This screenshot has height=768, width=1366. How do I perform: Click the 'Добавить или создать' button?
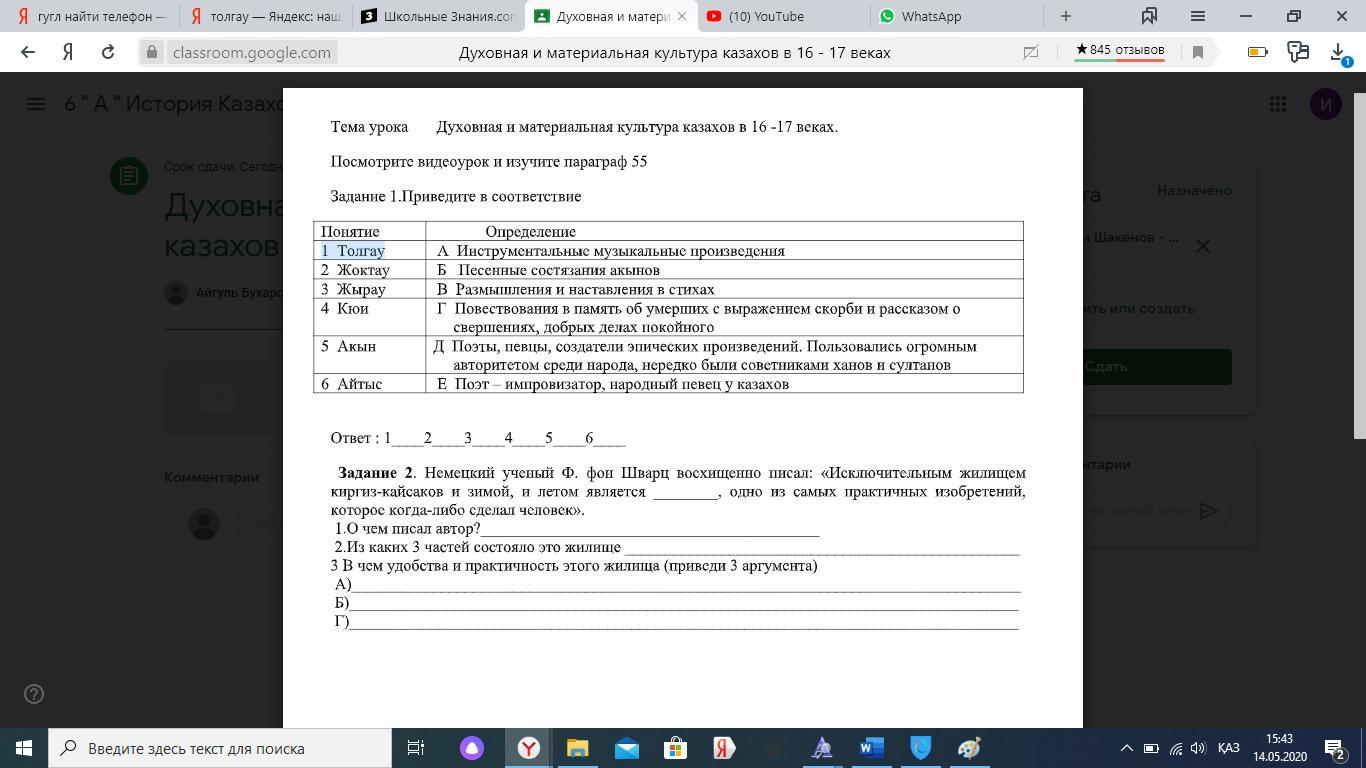(1159, 308)
